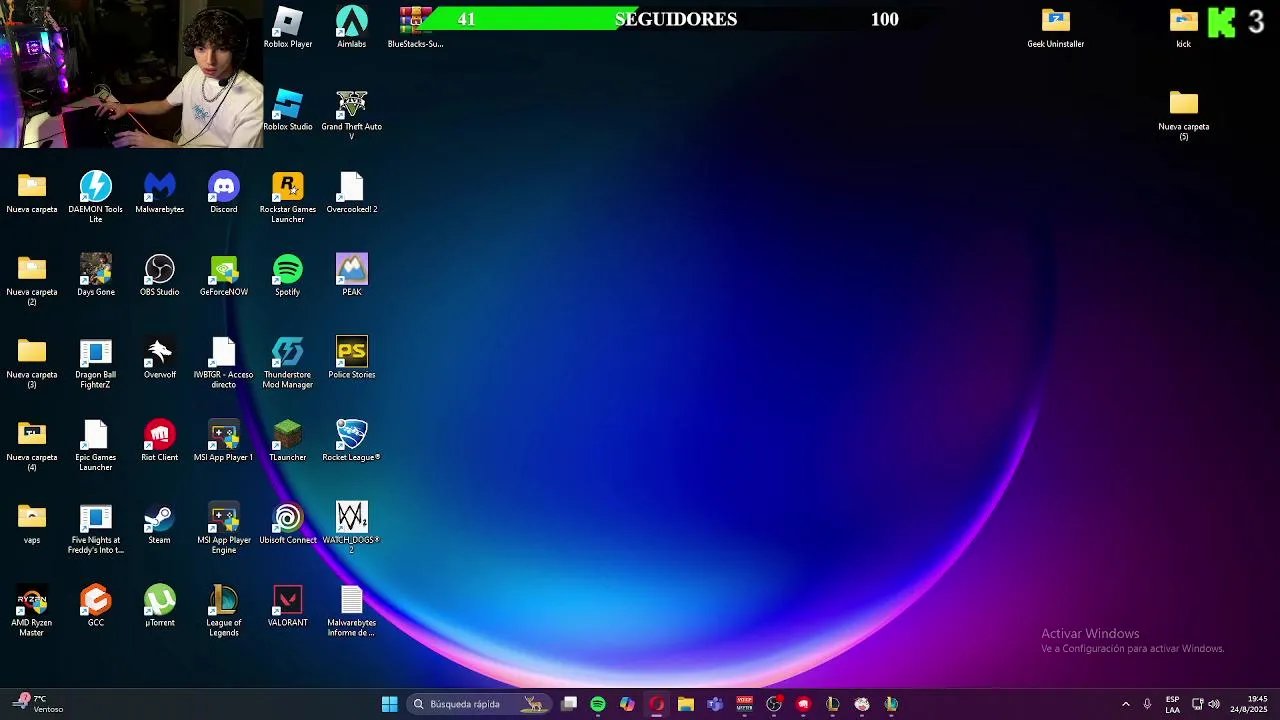Viewport: 1280px width, 720px height.
Task: Select the Grand Theft Auto V icon
Action: [x=351, y=114]
